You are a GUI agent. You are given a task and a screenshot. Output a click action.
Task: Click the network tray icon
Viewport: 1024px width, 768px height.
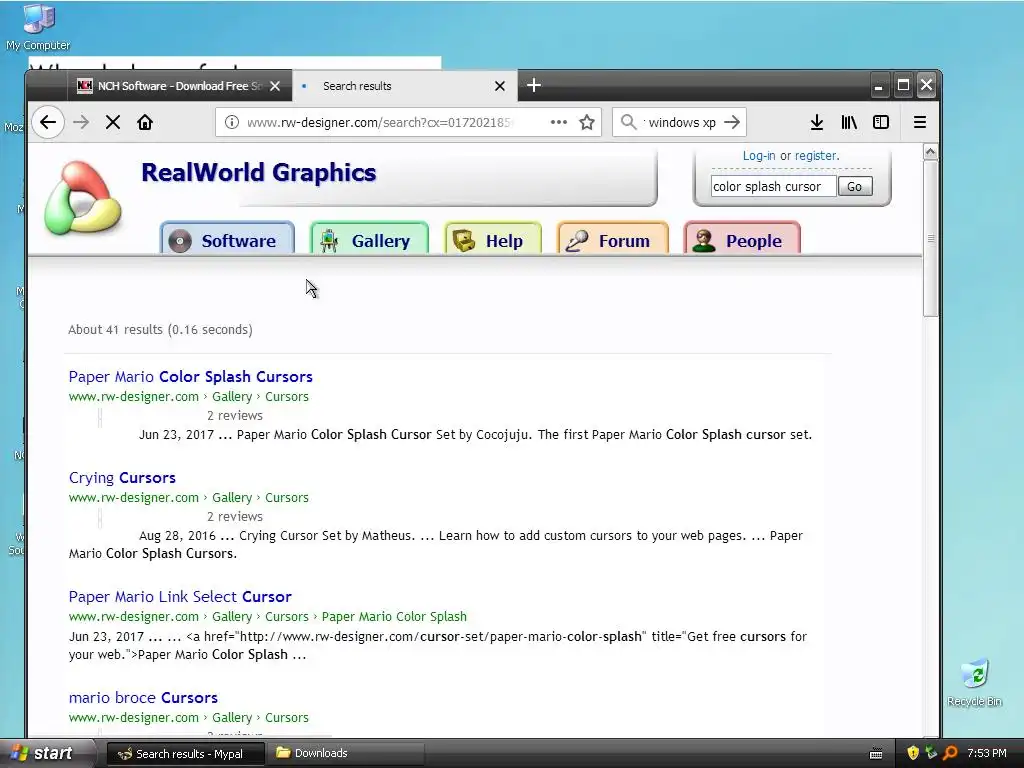pos(931,753)
